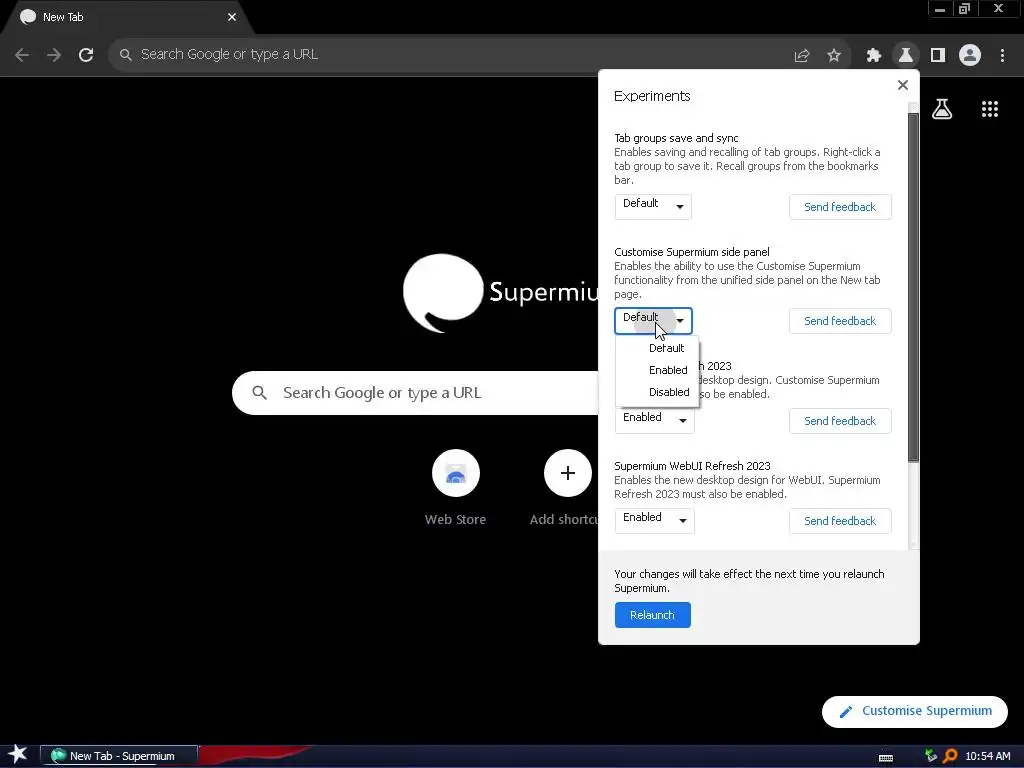Send feedback for Customise Supermium side panel
The width and height of the screenshot is (1024, 768).
click(840, 321)
